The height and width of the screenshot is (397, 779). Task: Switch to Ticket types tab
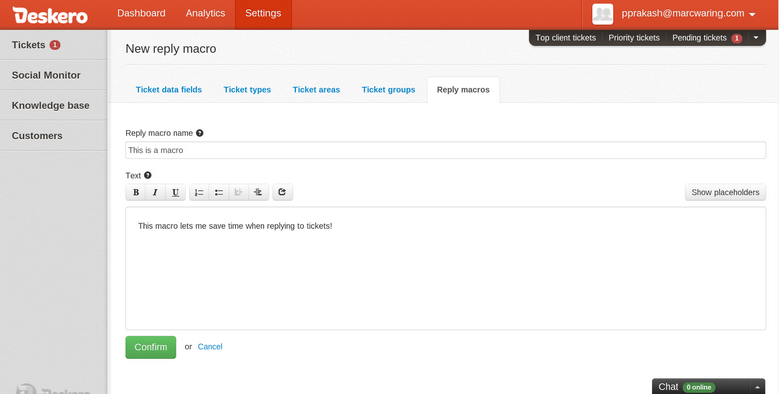coord(247,90)
